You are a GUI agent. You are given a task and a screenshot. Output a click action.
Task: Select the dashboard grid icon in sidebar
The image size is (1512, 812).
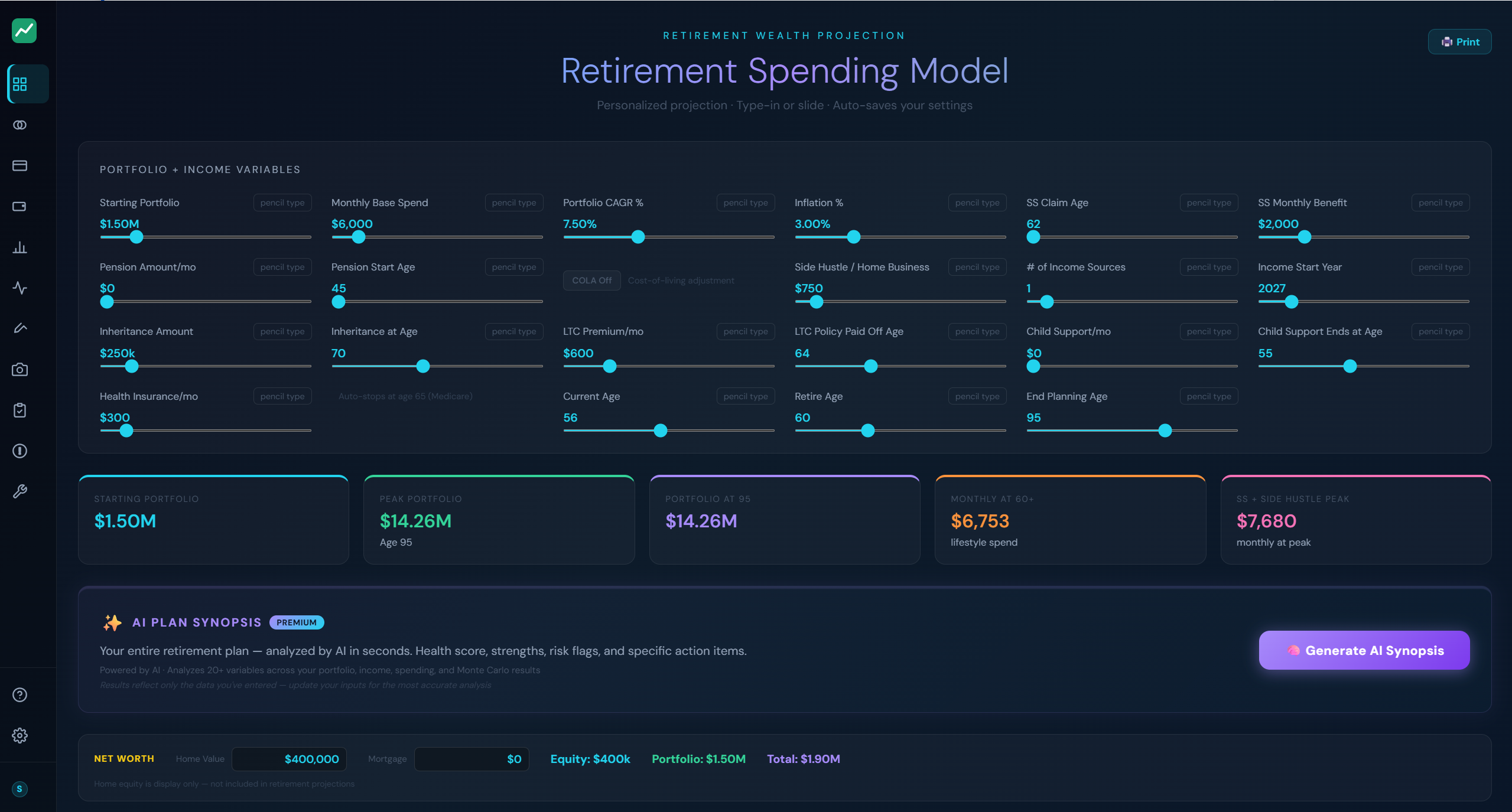[x=19, y=84]
